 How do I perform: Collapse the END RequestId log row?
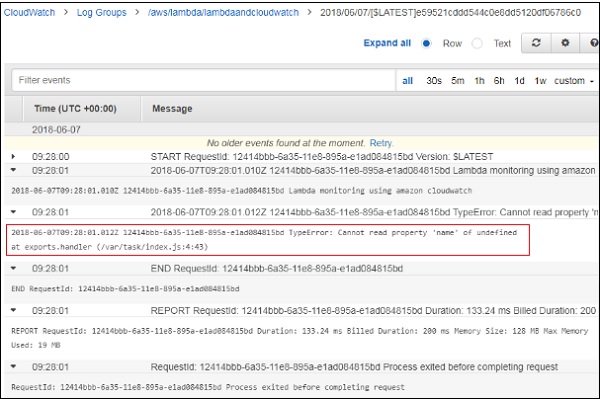tap(13, 269)
